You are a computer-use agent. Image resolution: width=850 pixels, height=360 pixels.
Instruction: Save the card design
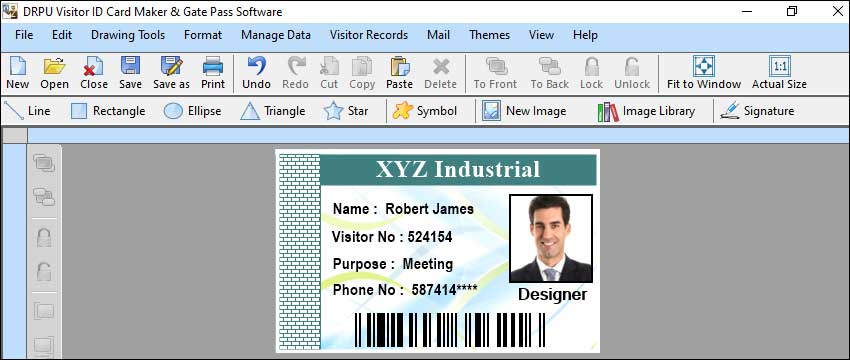[x=130, y=73]
